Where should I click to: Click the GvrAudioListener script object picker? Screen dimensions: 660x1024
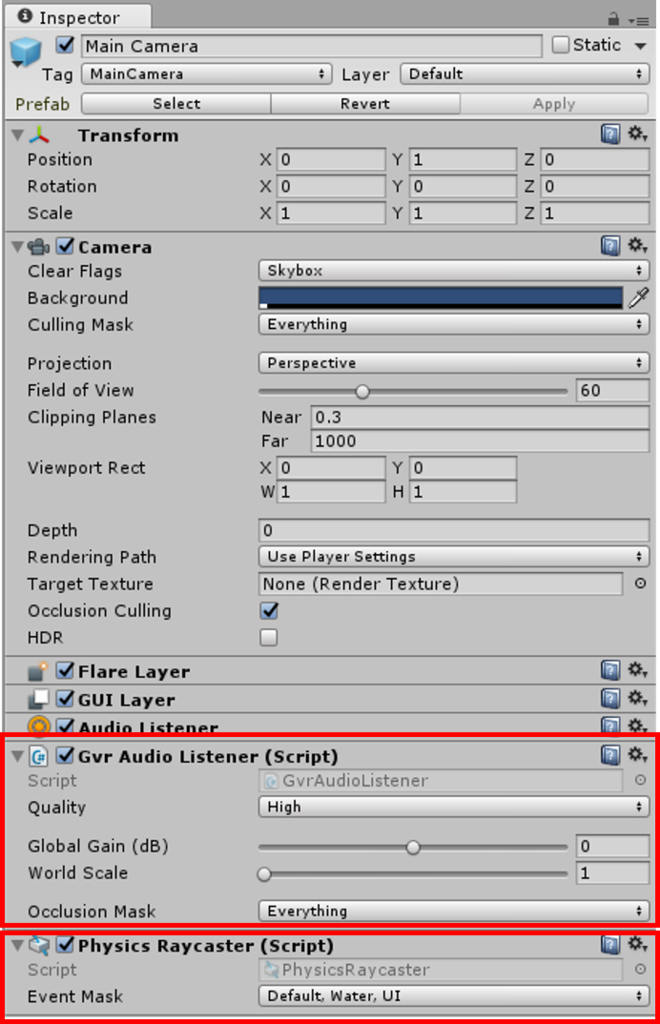point(640,780)
